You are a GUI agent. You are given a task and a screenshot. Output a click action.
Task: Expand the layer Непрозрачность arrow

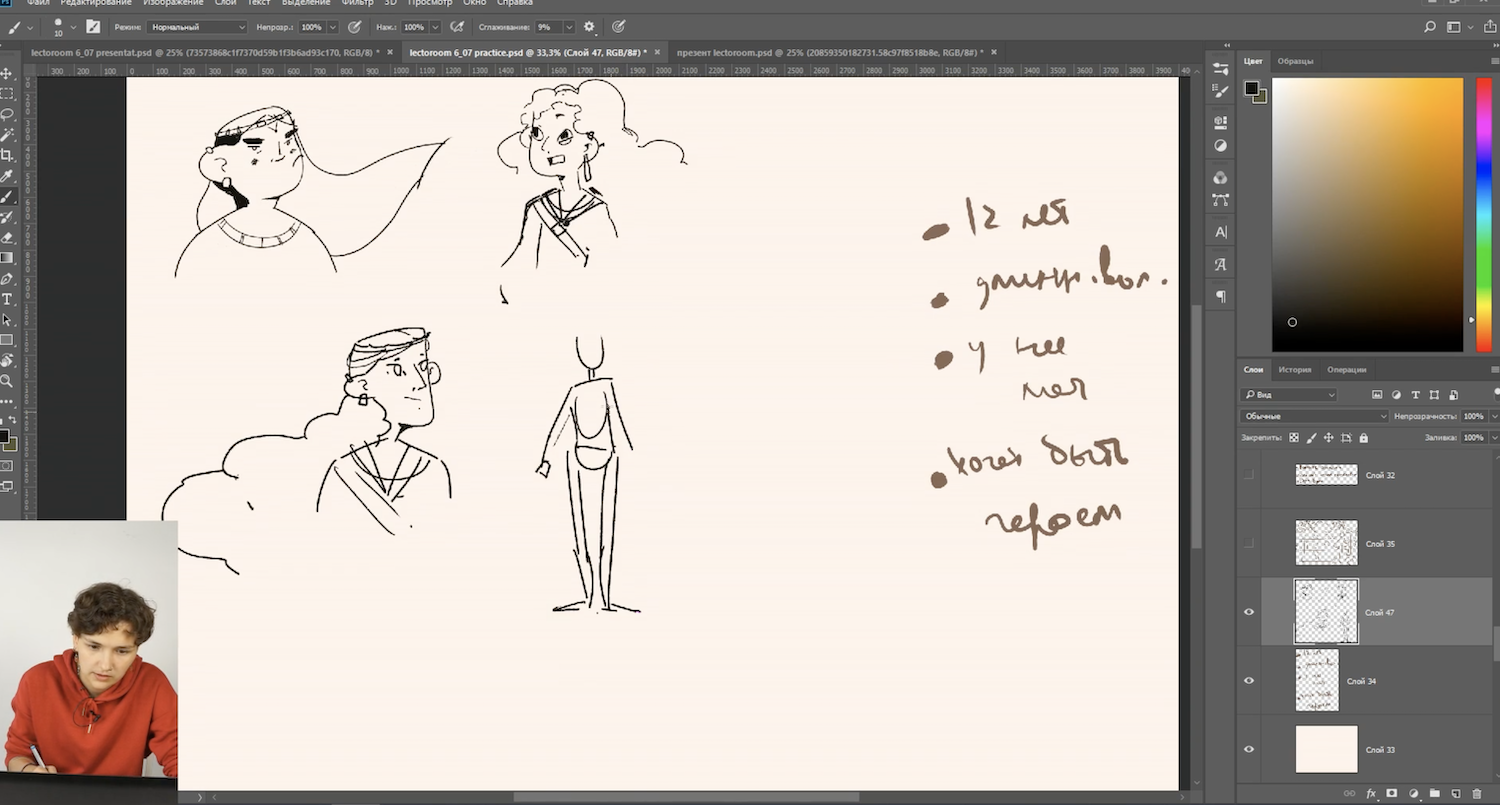pos(1494,416)
